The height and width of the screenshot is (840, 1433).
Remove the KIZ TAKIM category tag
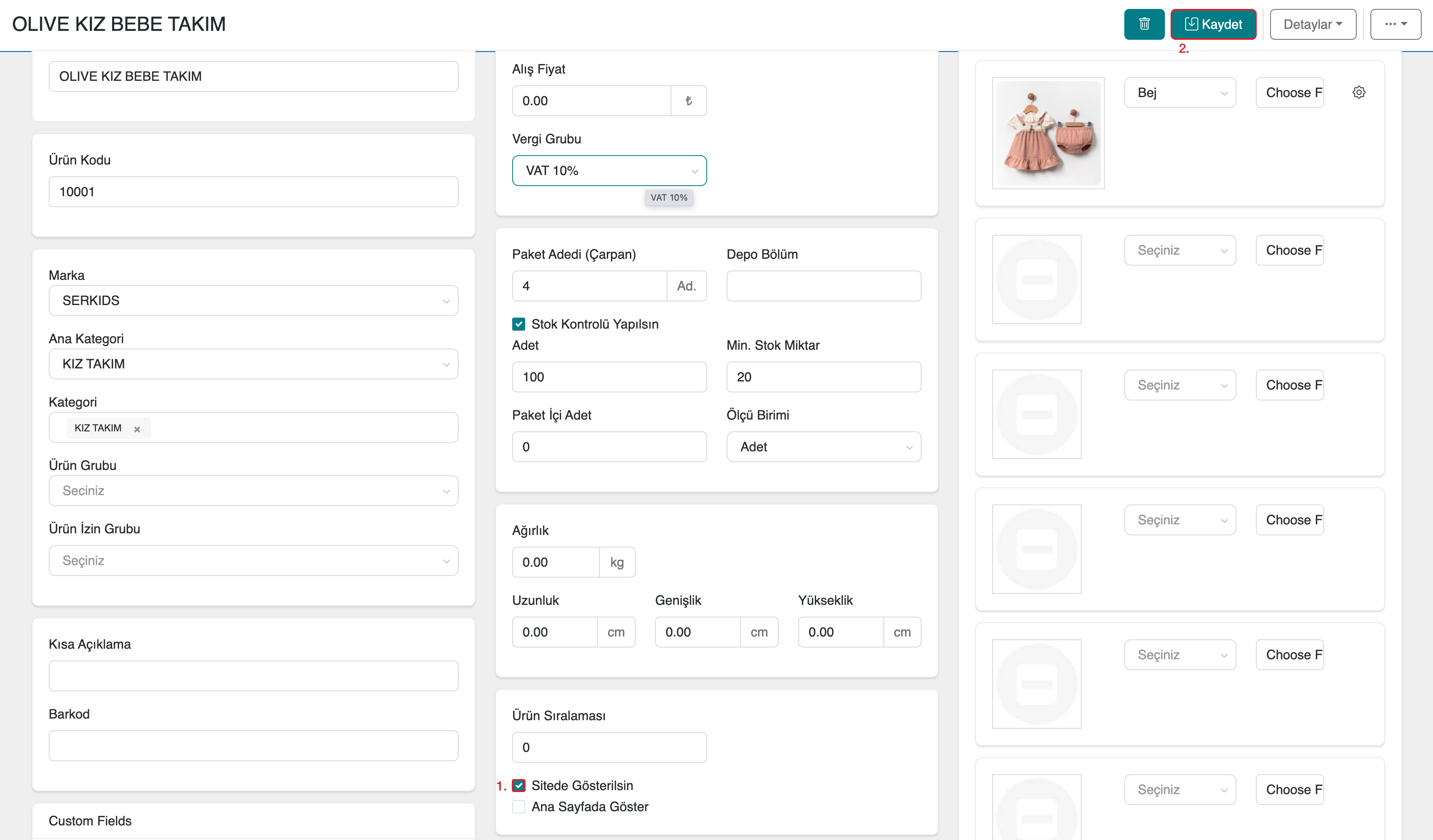tap(137, 429)
